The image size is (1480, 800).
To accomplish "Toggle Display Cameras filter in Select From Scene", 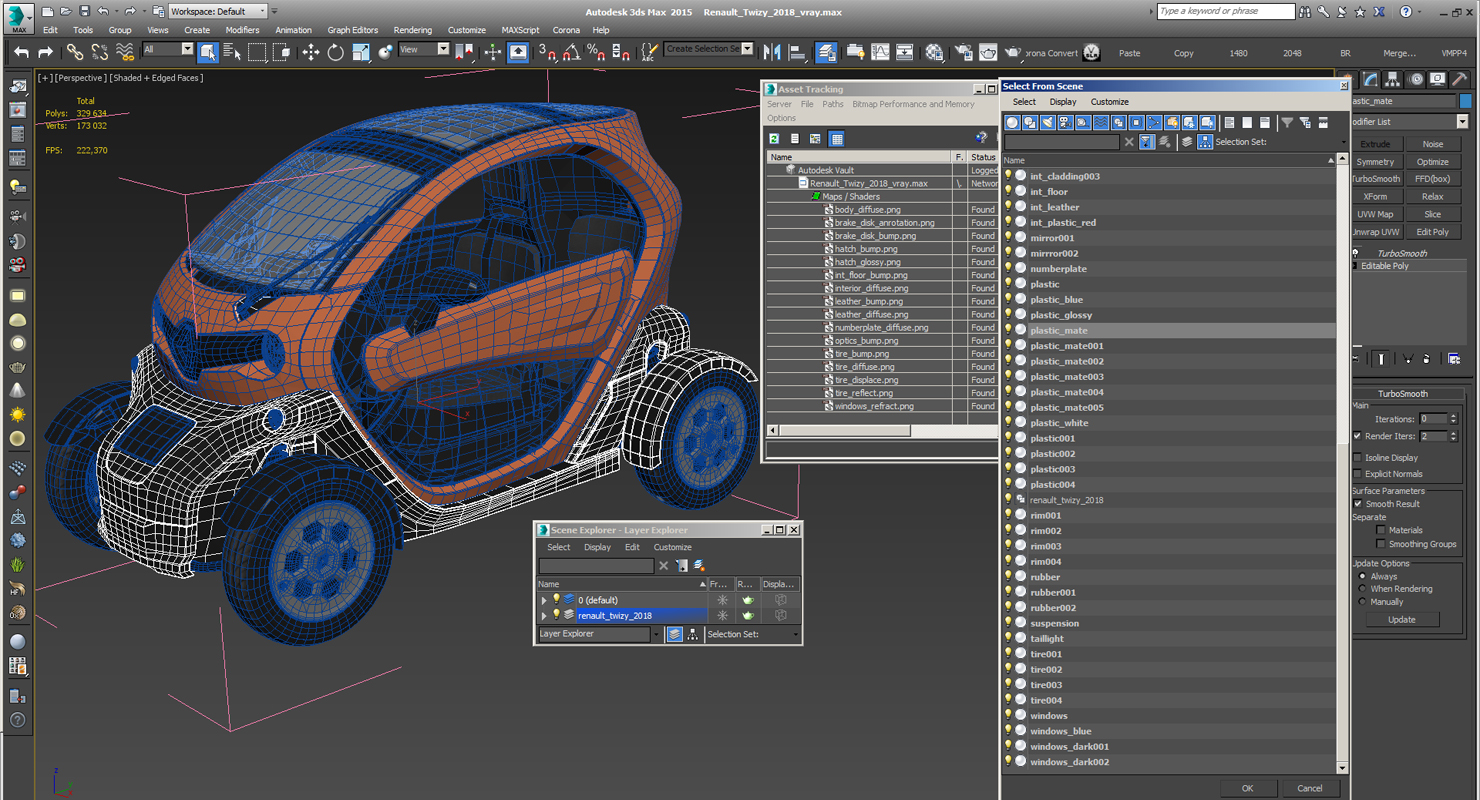I will (1065, 122).
